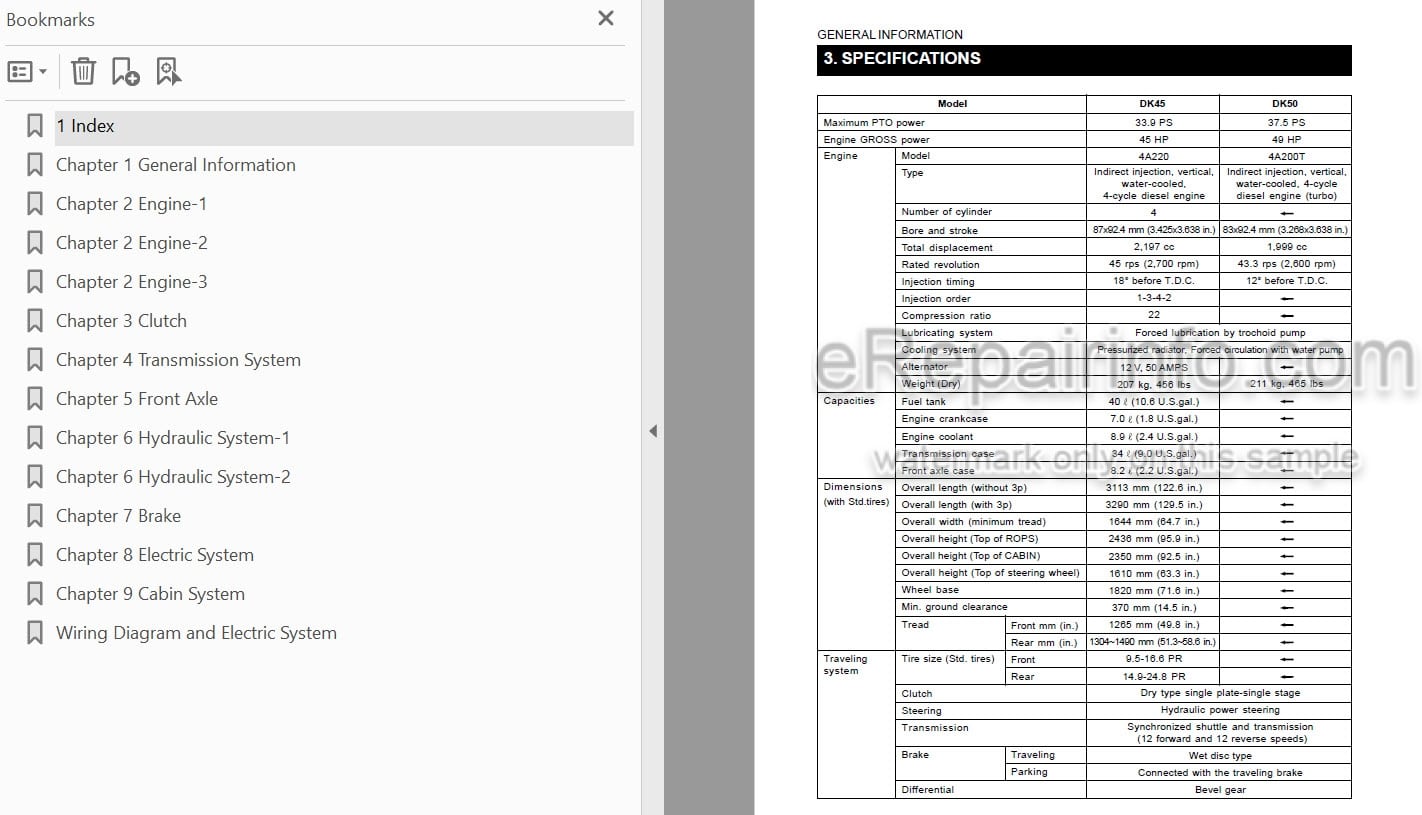This screenshot has height=815, width=1422.
Task: Click the 'Fuel tank' capacities row label
Action: tap(923, 402)
